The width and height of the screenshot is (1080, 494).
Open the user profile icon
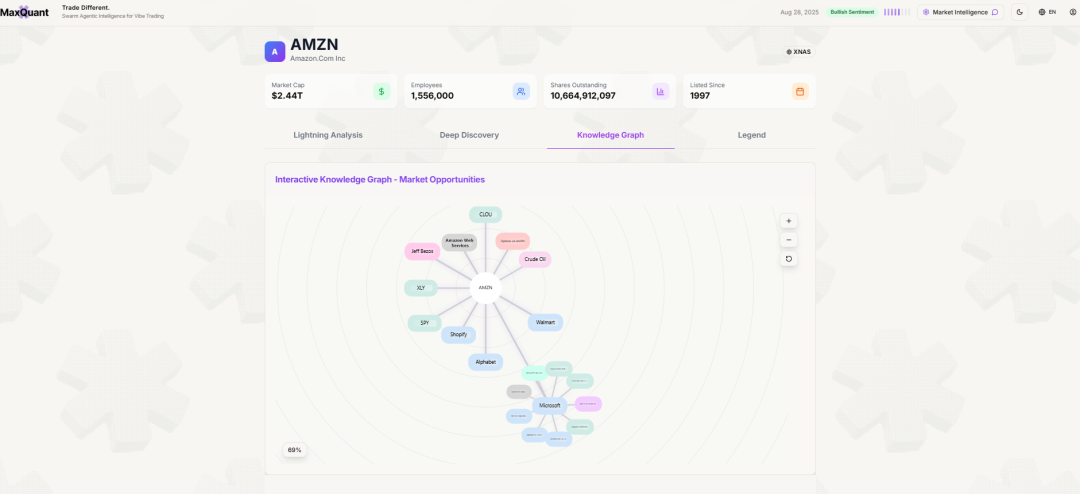pos(1072,12)
